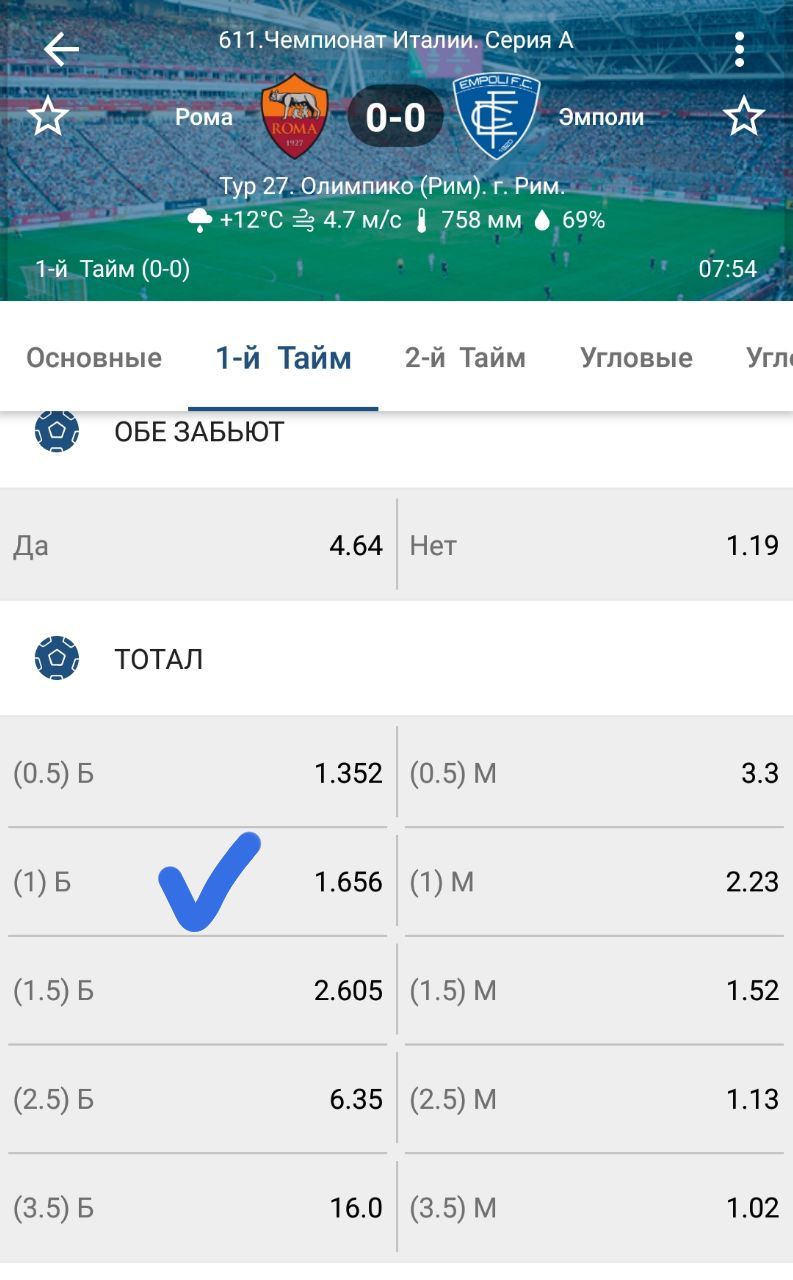Tap the Roma club crest
This screenshot has width=793, height=1280.
point(294,116)
